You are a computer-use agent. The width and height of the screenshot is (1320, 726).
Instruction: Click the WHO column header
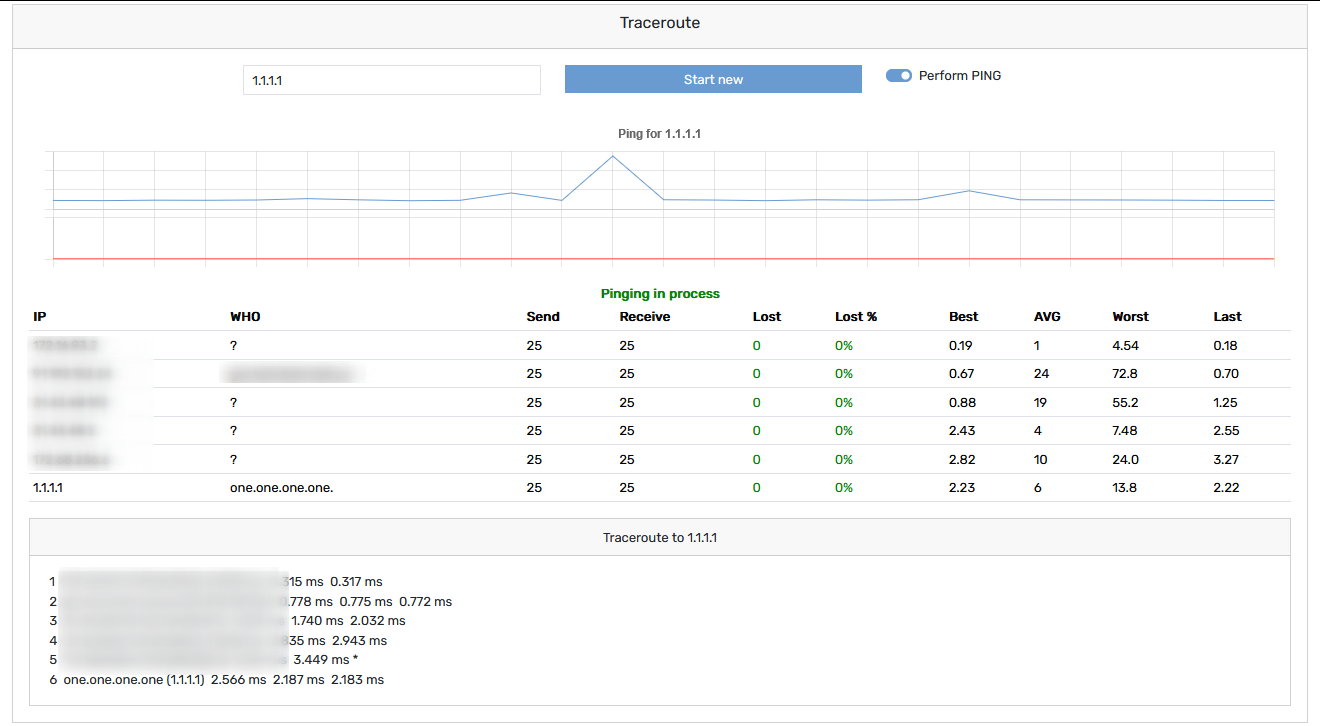[x=245, y=316]
